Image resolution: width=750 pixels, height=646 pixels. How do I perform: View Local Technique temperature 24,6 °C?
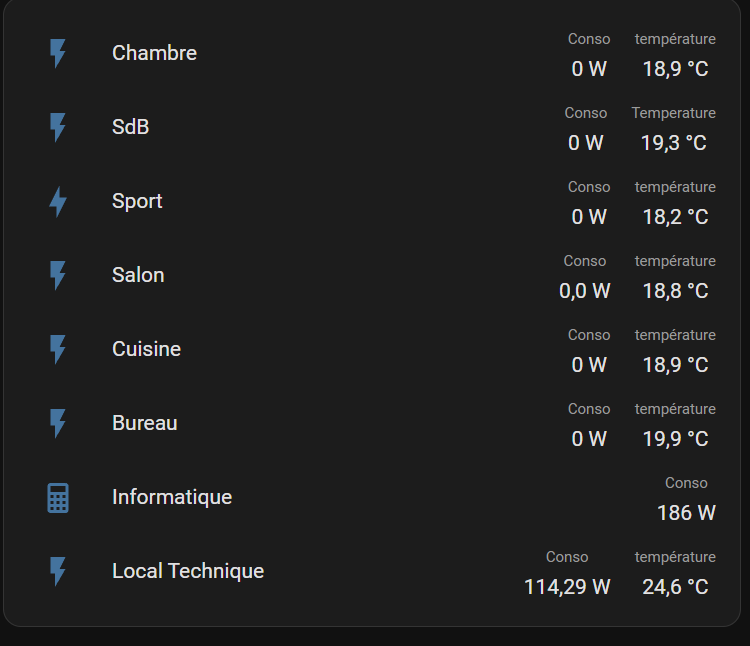pos(675,587)
